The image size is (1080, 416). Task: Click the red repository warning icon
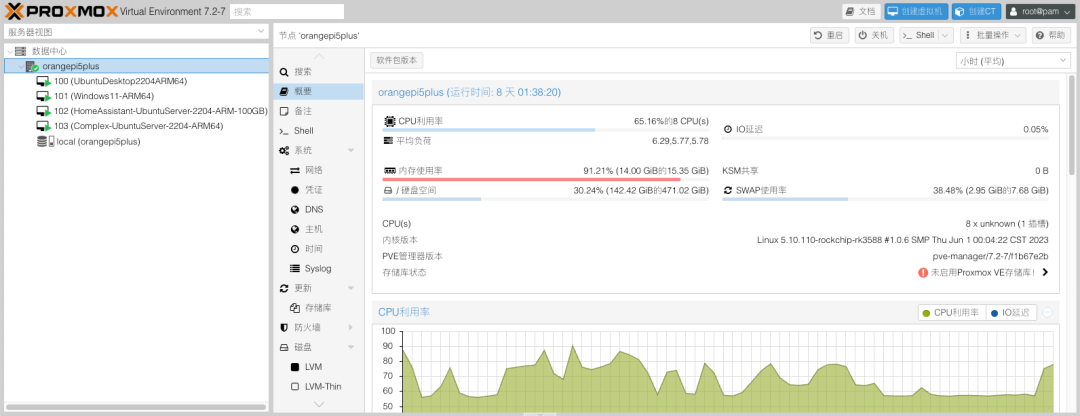[x=923, y=273]
